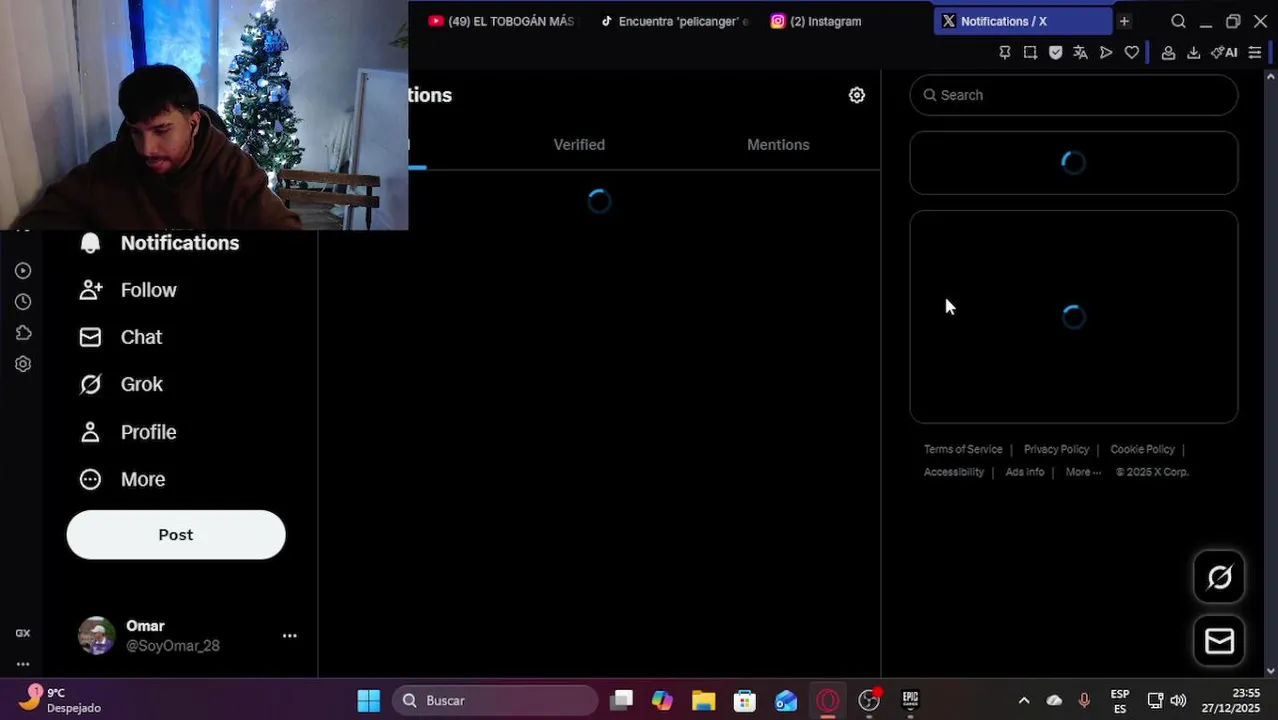Screen dimensions: 1278x720
Task: Click the X Search field
Action: coord(1074,95)
